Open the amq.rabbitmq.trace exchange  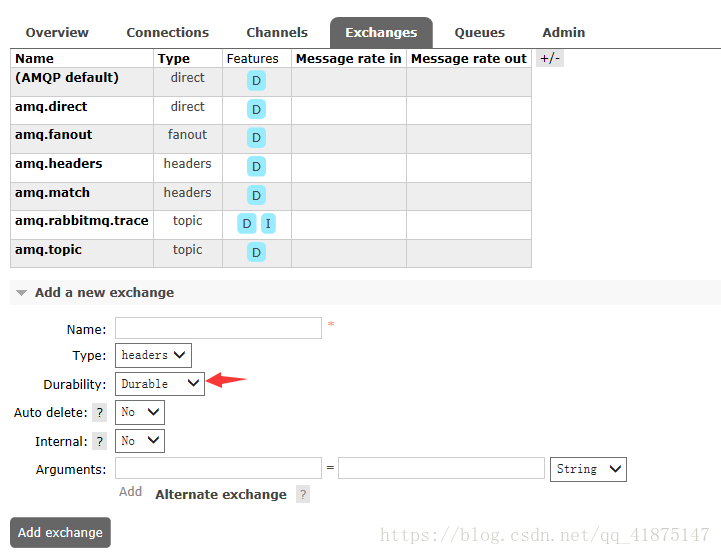[81, 221]
